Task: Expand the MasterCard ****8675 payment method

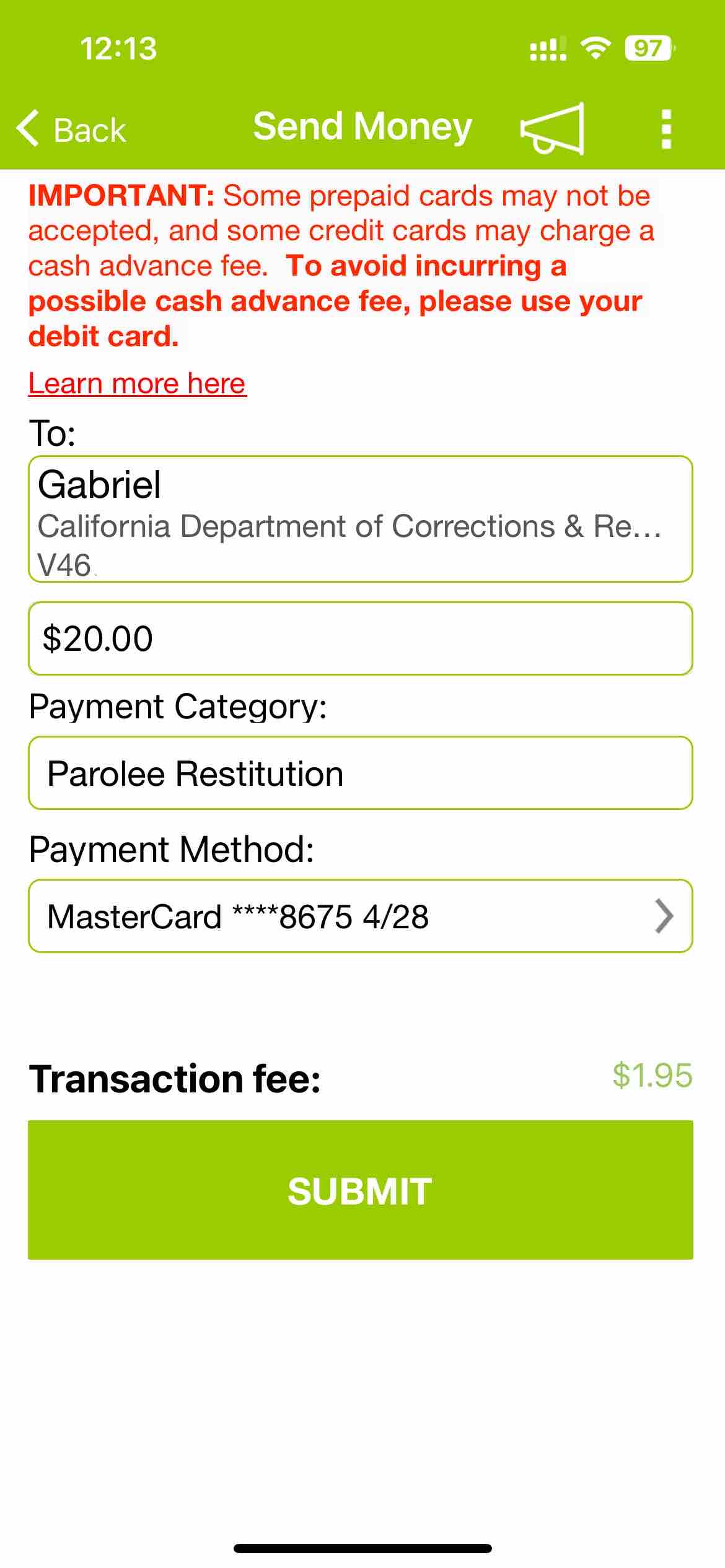Action: tap(361, 916)
